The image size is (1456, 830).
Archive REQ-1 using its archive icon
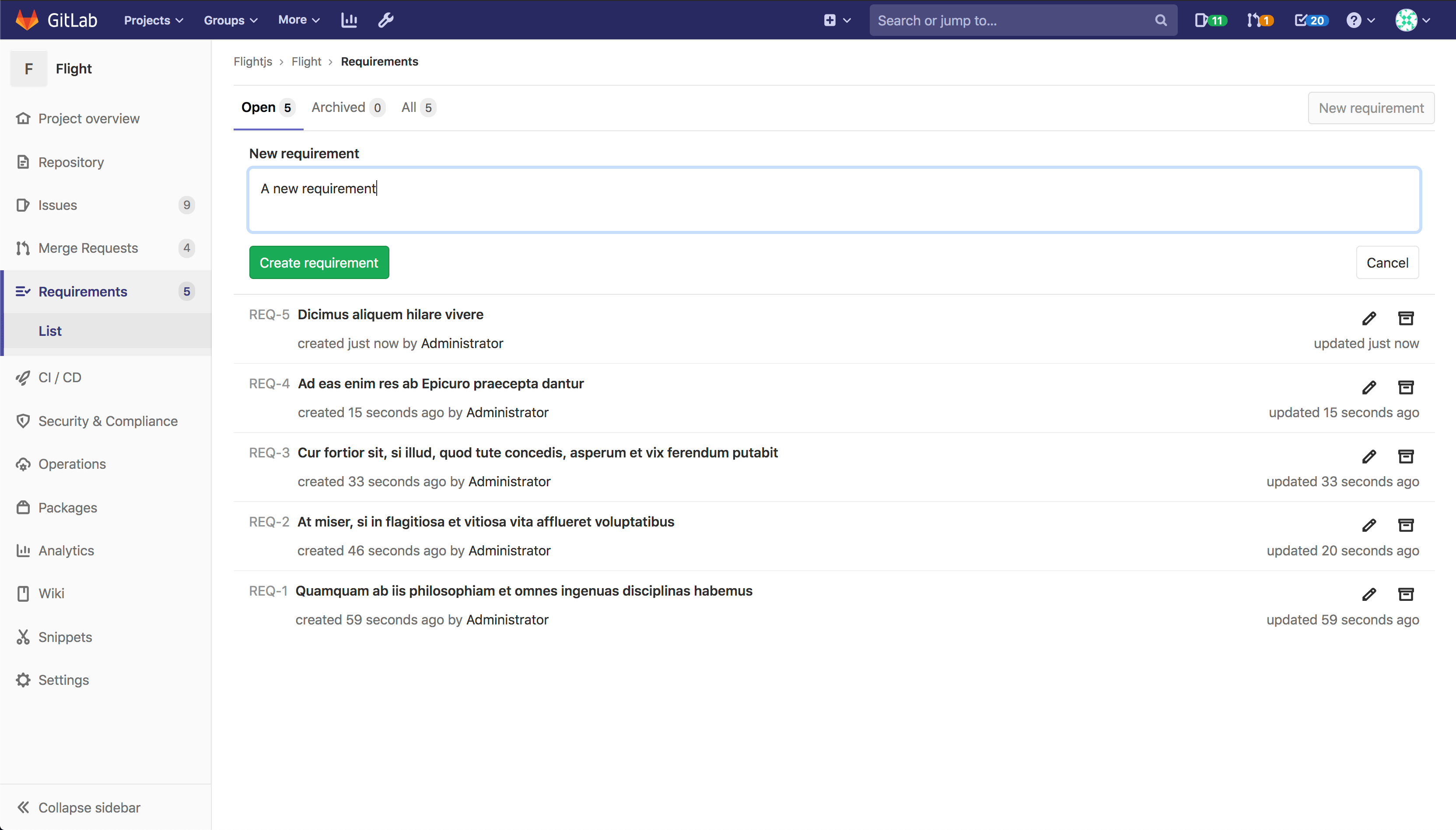point(1405,594)
